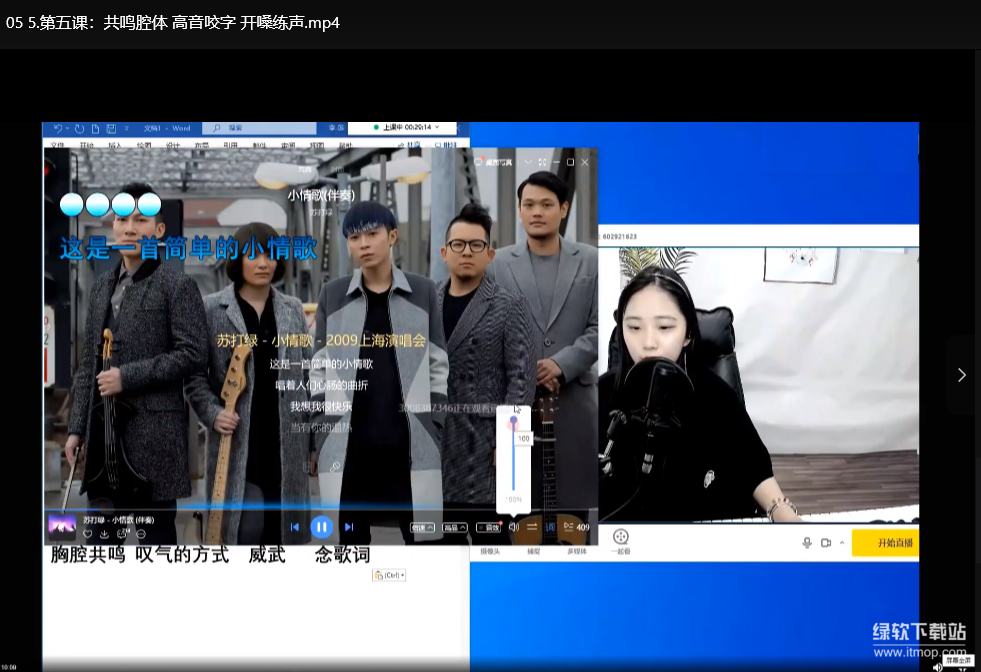981x672 pixels.
Task: Open the playlist queue showing 409
Action: 576,527
